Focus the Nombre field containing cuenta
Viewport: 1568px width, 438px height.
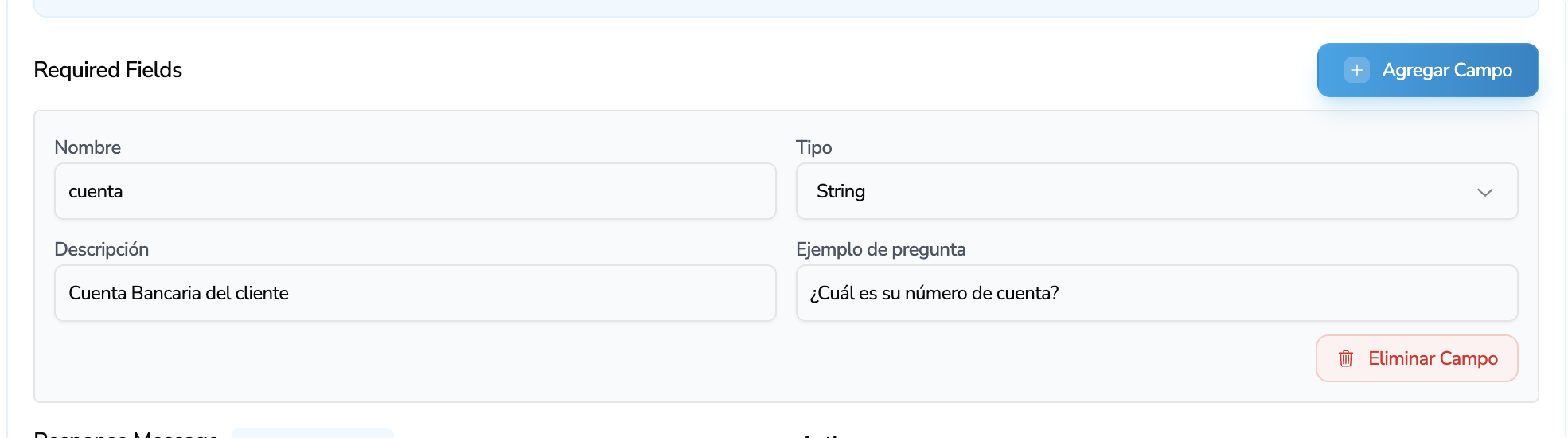[x=415, y=191]
